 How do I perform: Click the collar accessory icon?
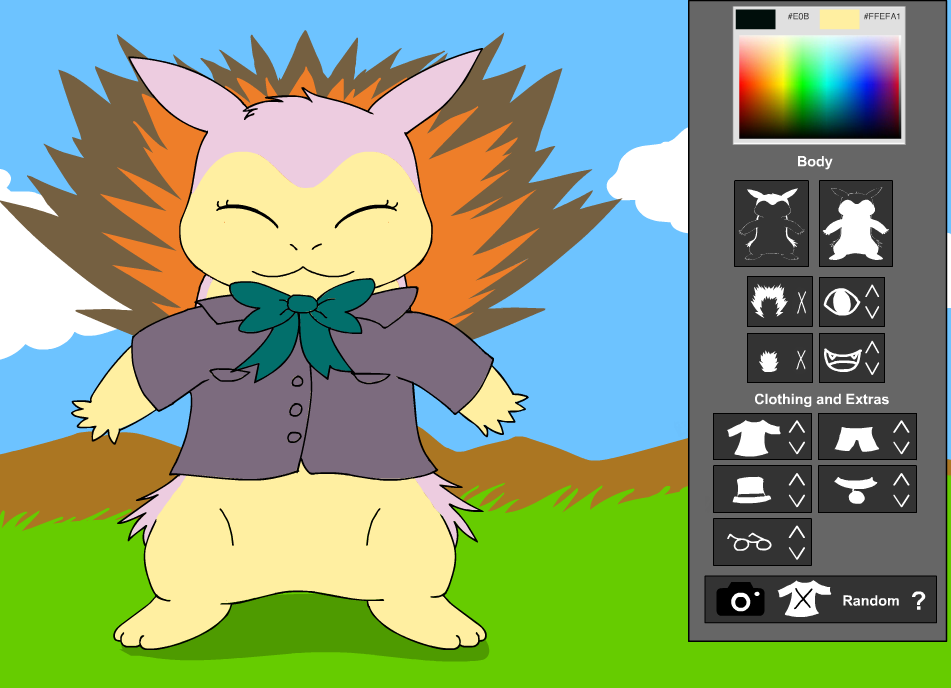tap(856, 490)
